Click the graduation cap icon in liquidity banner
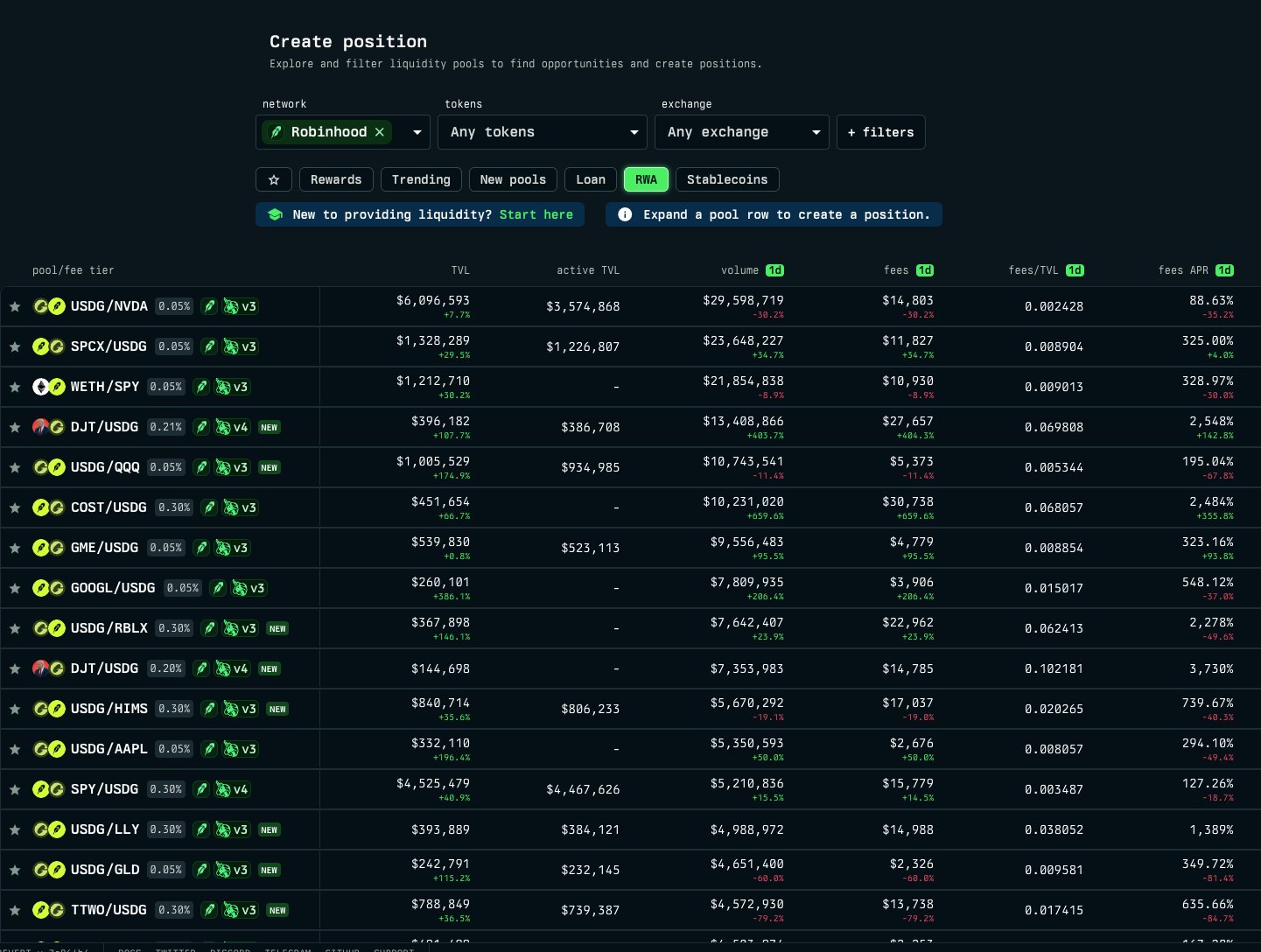The height and width of the screenshot is (952, 1261). click(275, 214)
